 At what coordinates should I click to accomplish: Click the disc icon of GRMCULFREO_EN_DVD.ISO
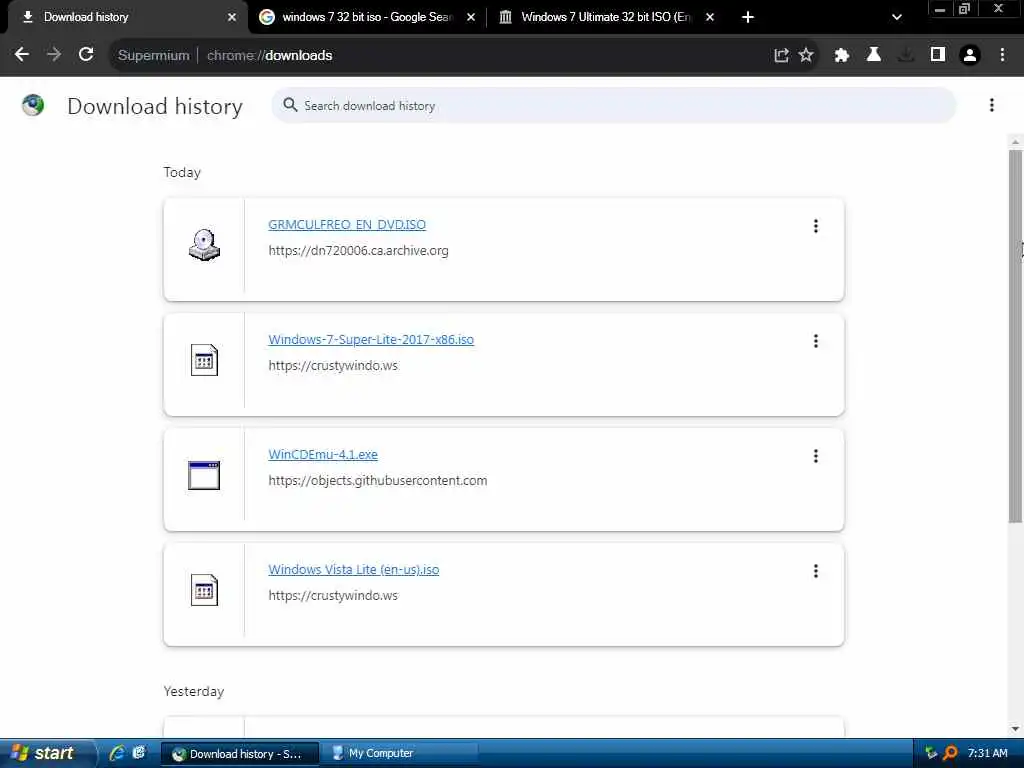204,245
